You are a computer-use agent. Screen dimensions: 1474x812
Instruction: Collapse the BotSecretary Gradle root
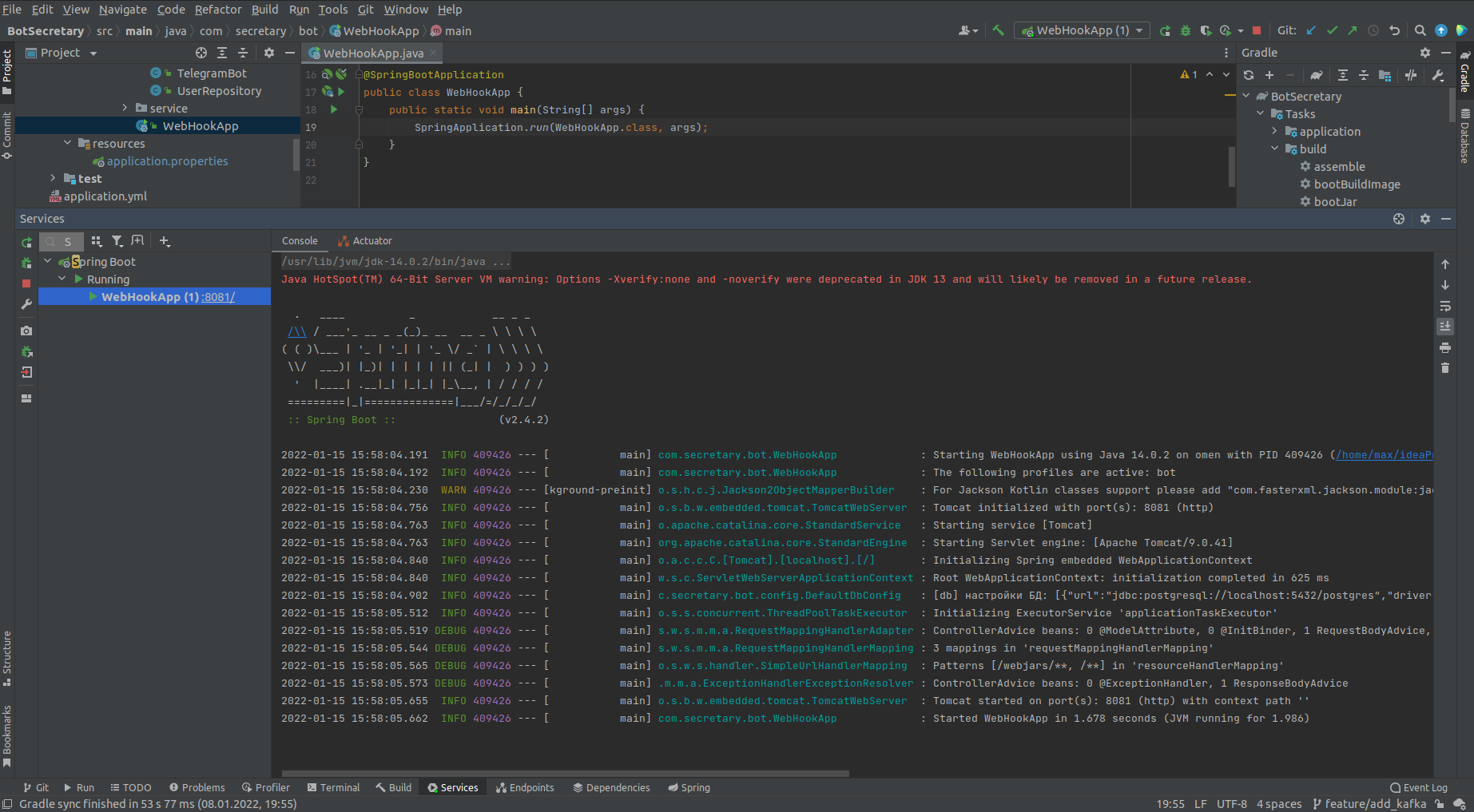1246,96
